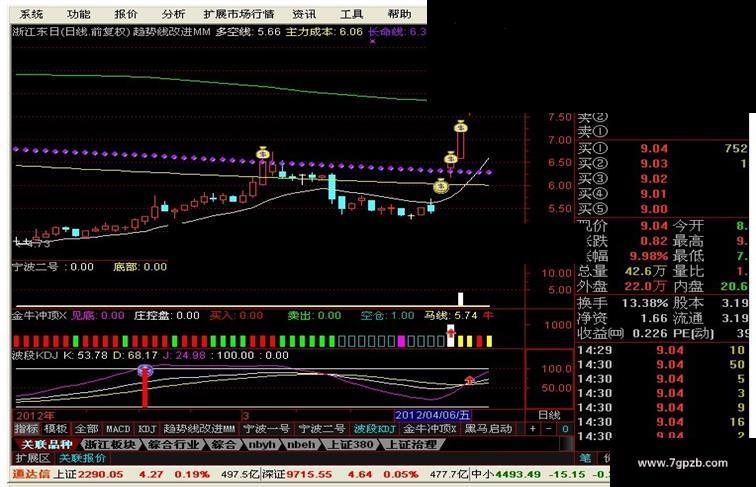Viewport: 756px width, 487px height.
Task: Open the 功能 menu
Action: [x=79, y=14]
